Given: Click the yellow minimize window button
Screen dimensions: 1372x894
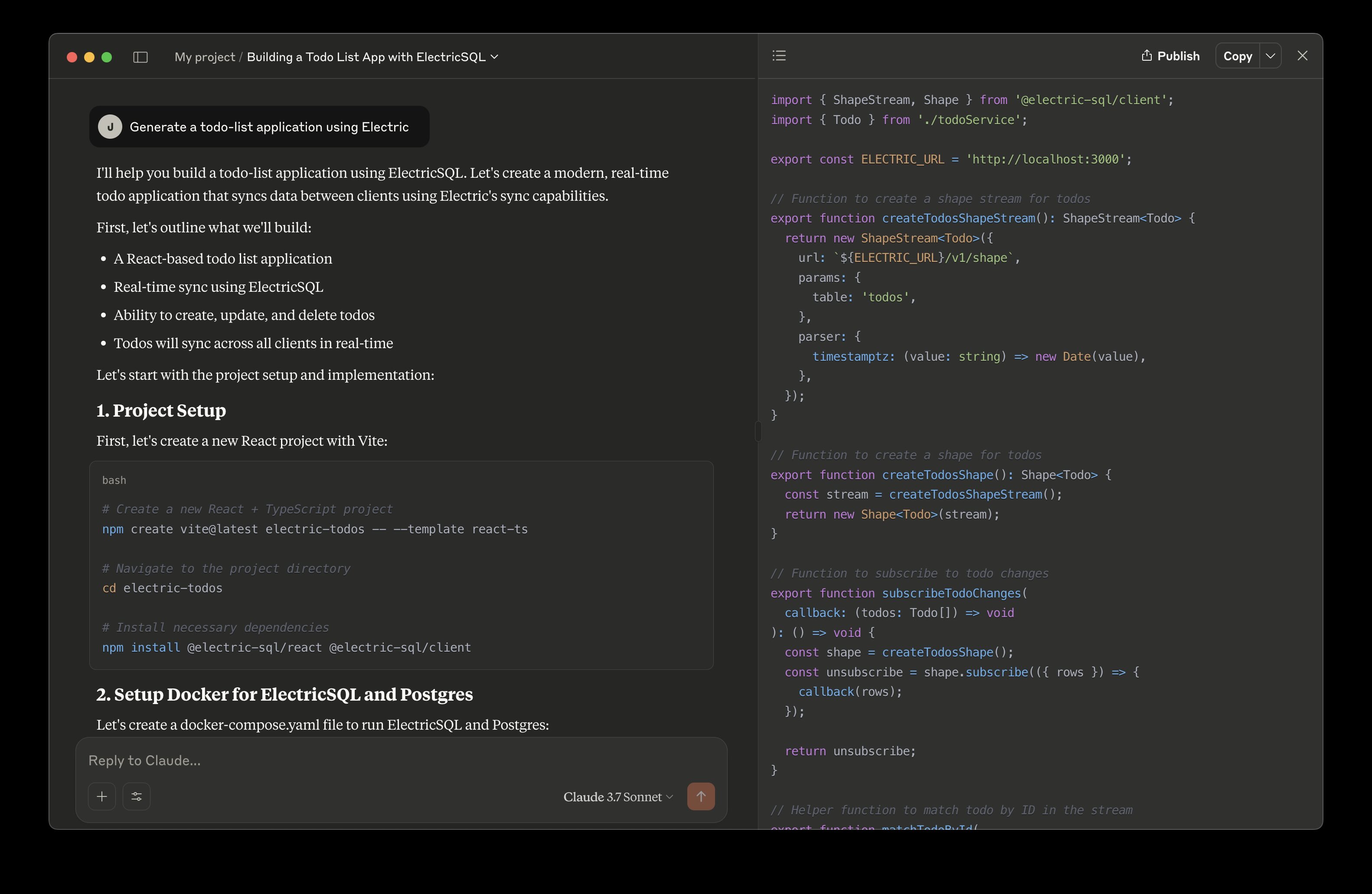Looking at the screenshot, I should 89,57.
